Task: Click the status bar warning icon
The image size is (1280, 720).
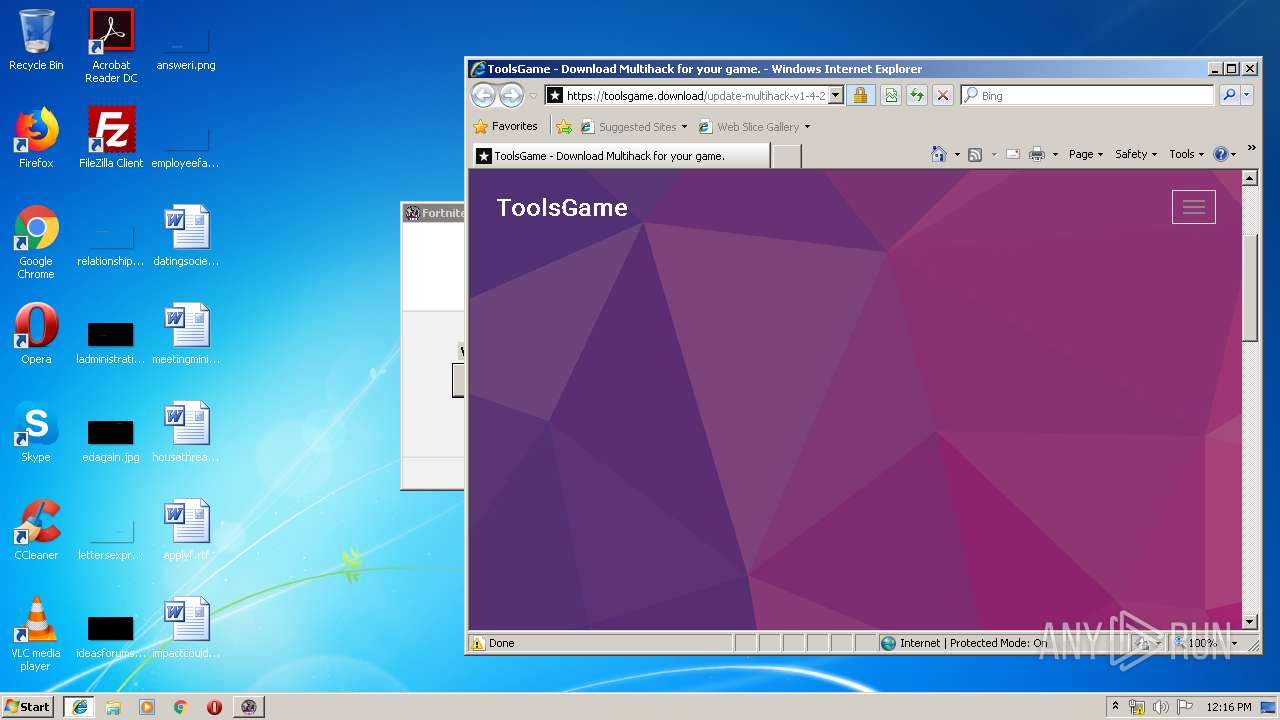Action: 478,643
